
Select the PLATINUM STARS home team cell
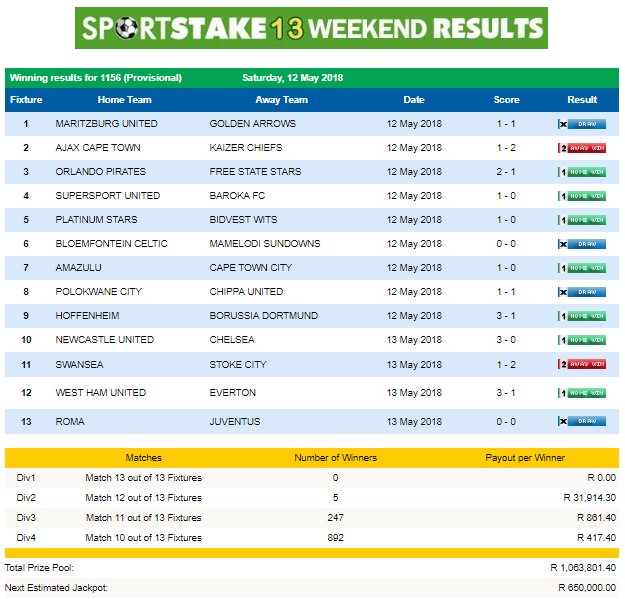[x=96, y=220]
